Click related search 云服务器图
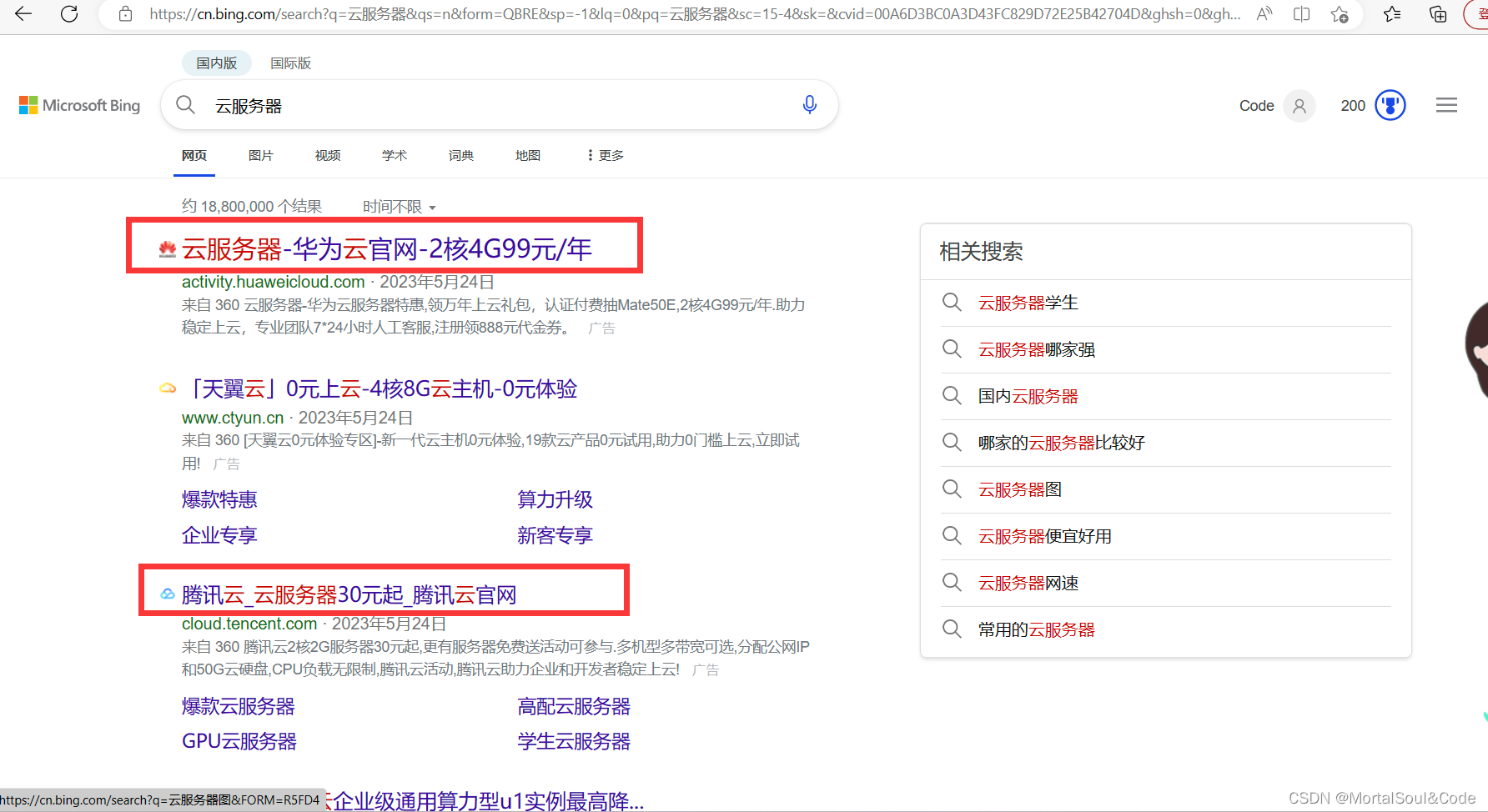1488x812 pixels. point(1020,489)
